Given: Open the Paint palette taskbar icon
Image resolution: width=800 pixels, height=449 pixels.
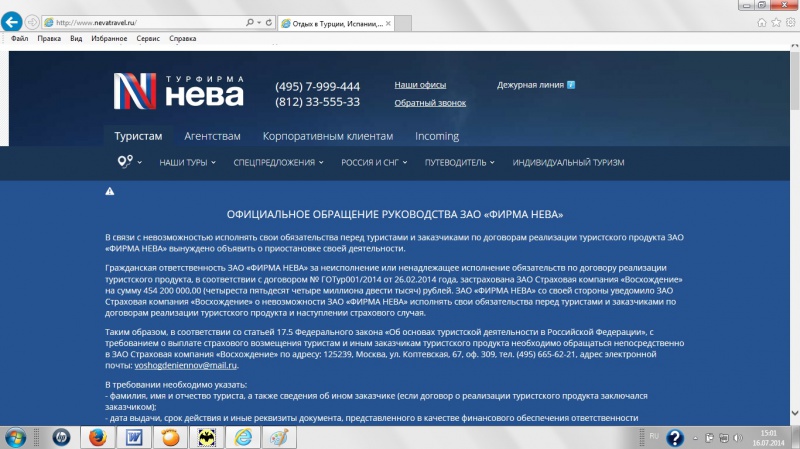Looking at the screenshot, I should [280, 438].
